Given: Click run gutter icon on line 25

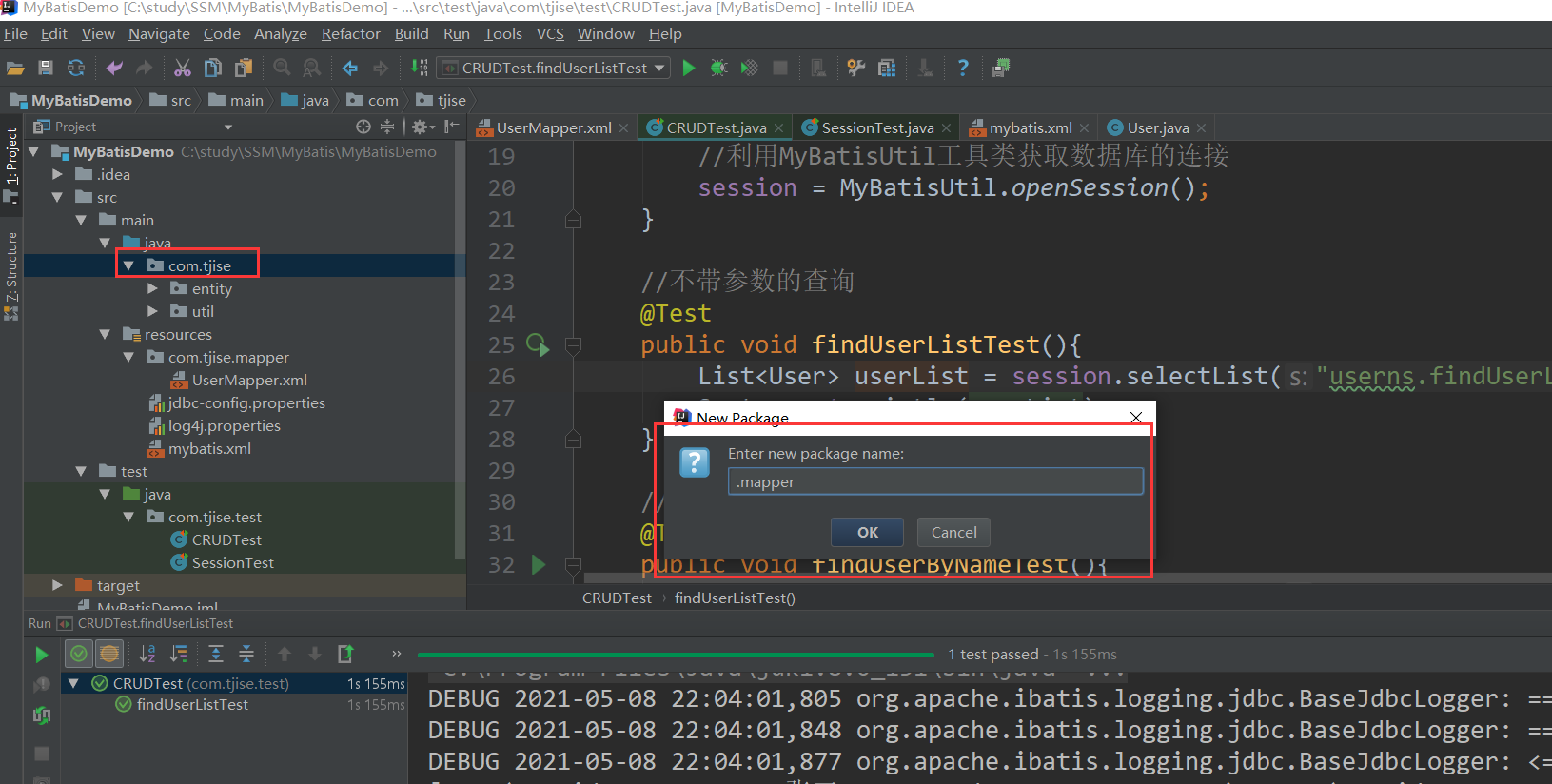Looking at the screenshot, I should point(538,344).
